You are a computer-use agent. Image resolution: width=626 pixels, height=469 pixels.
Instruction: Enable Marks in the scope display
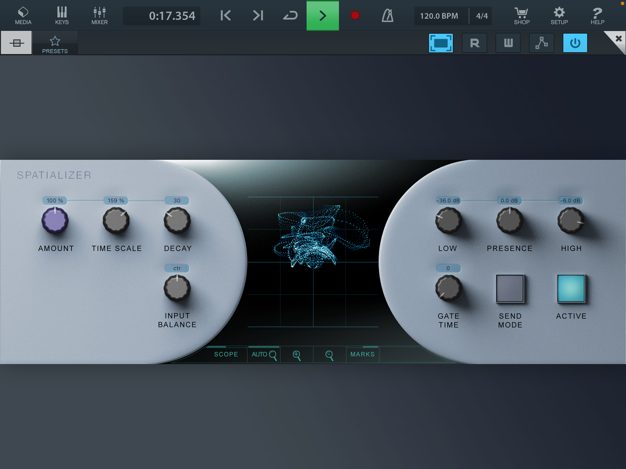coord(362,354)
